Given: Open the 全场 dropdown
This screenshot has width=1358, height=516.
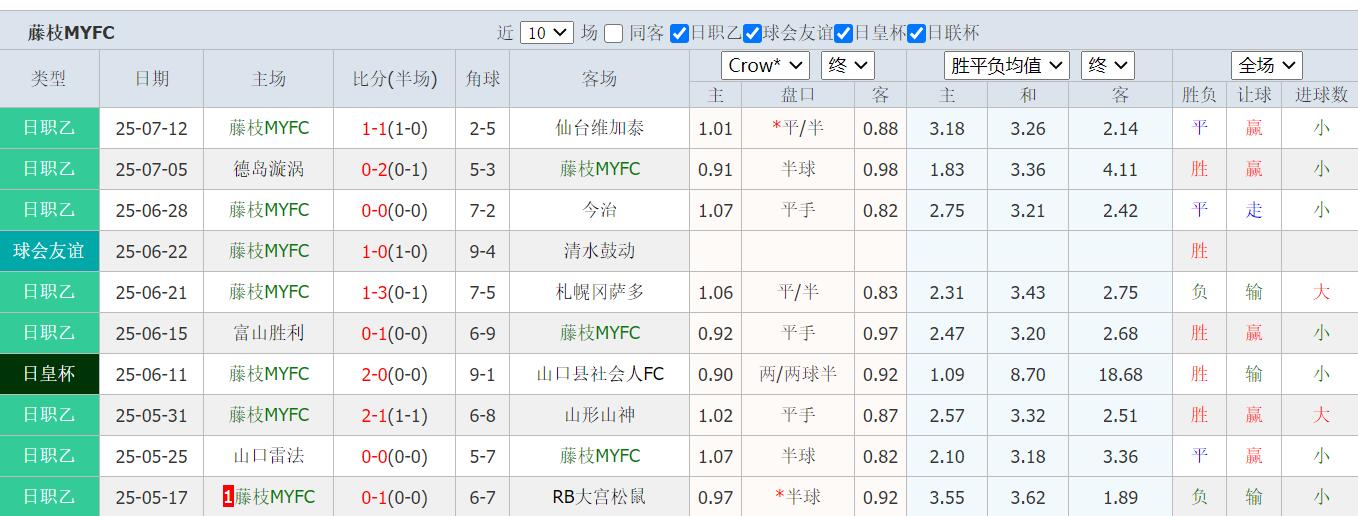Looking at the screenshot, I should pos(1267,66).
